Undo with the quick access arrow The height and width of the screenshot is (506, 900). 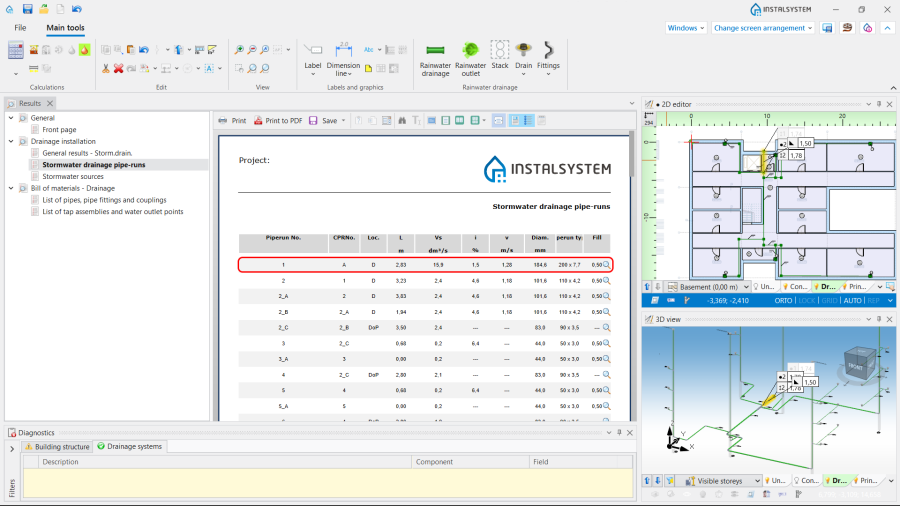coord(77,9)
